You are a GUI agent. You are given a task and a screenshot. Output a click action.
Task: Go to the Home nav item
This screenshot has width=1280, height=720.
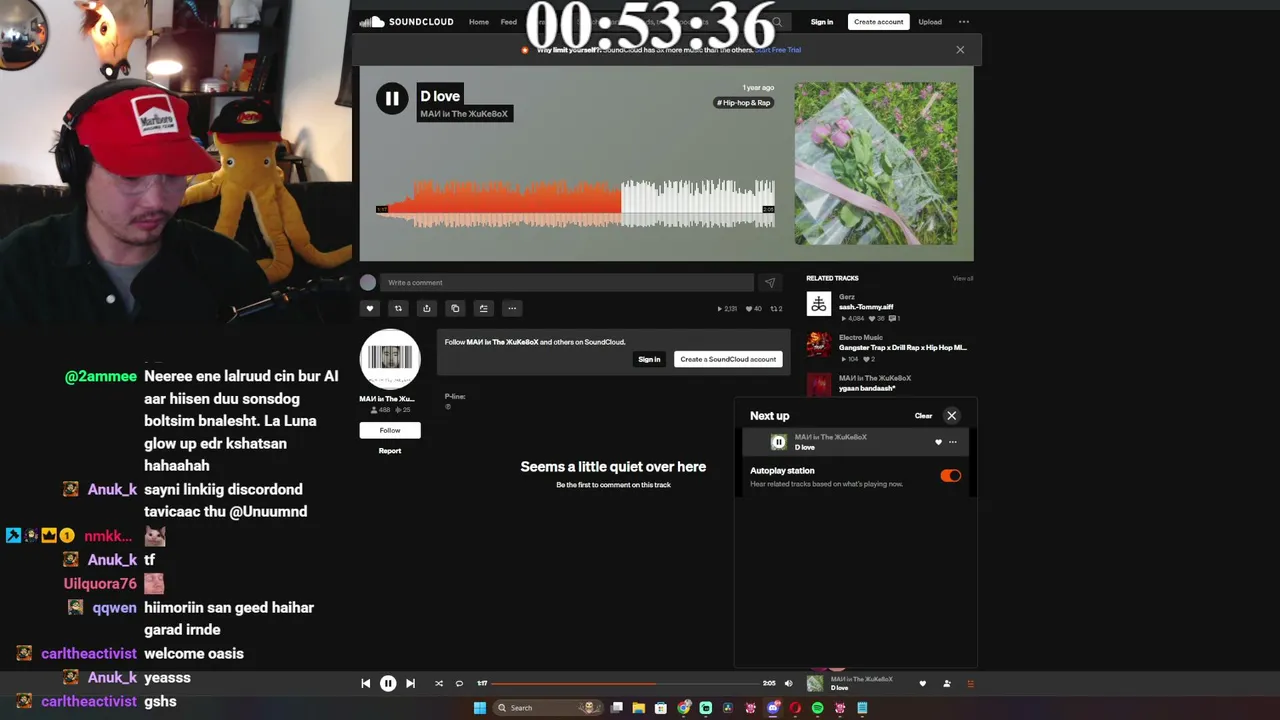coord(479,22)
